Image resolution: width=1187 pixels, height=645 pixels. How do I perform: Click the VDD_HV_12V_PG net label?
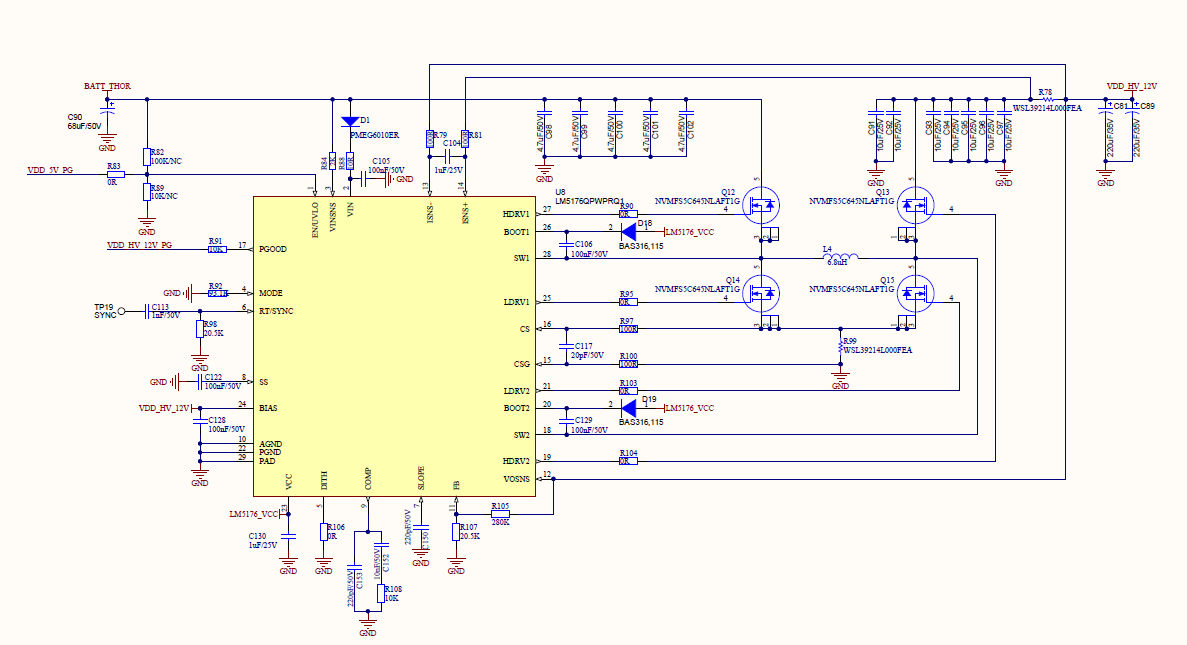point(139,245)
